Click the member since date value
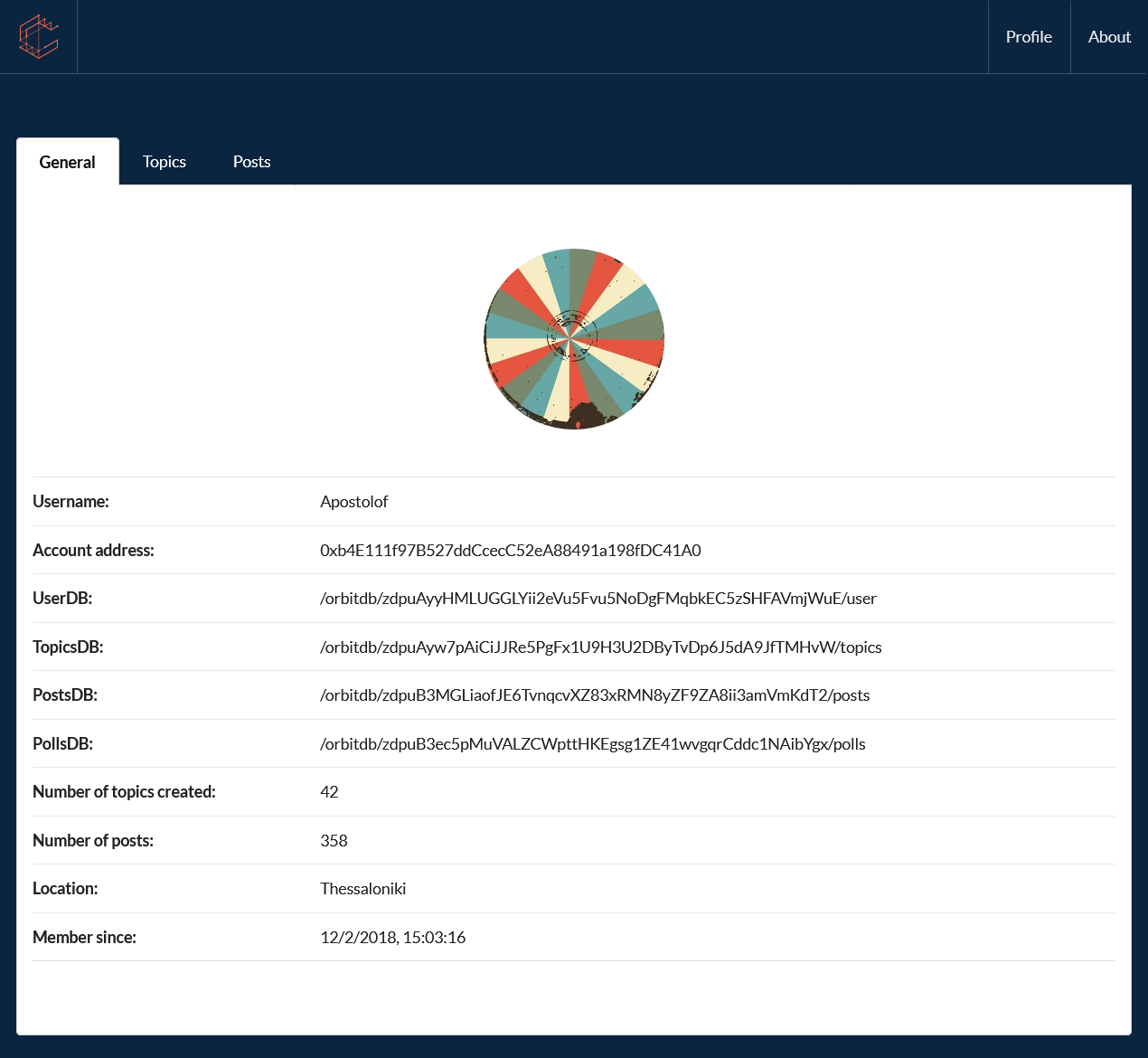Image resolution: width=1148 pixels, height=1058 pixels. coord(392,938)
